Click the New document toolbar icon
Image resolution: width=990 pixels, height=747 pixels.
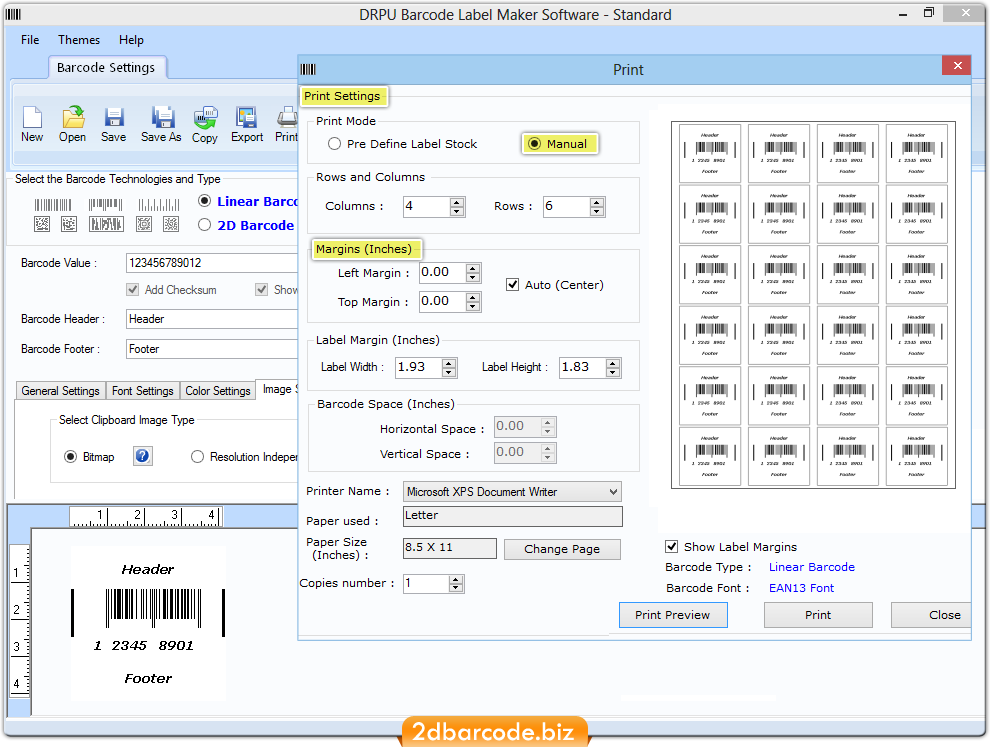point(32,117)
